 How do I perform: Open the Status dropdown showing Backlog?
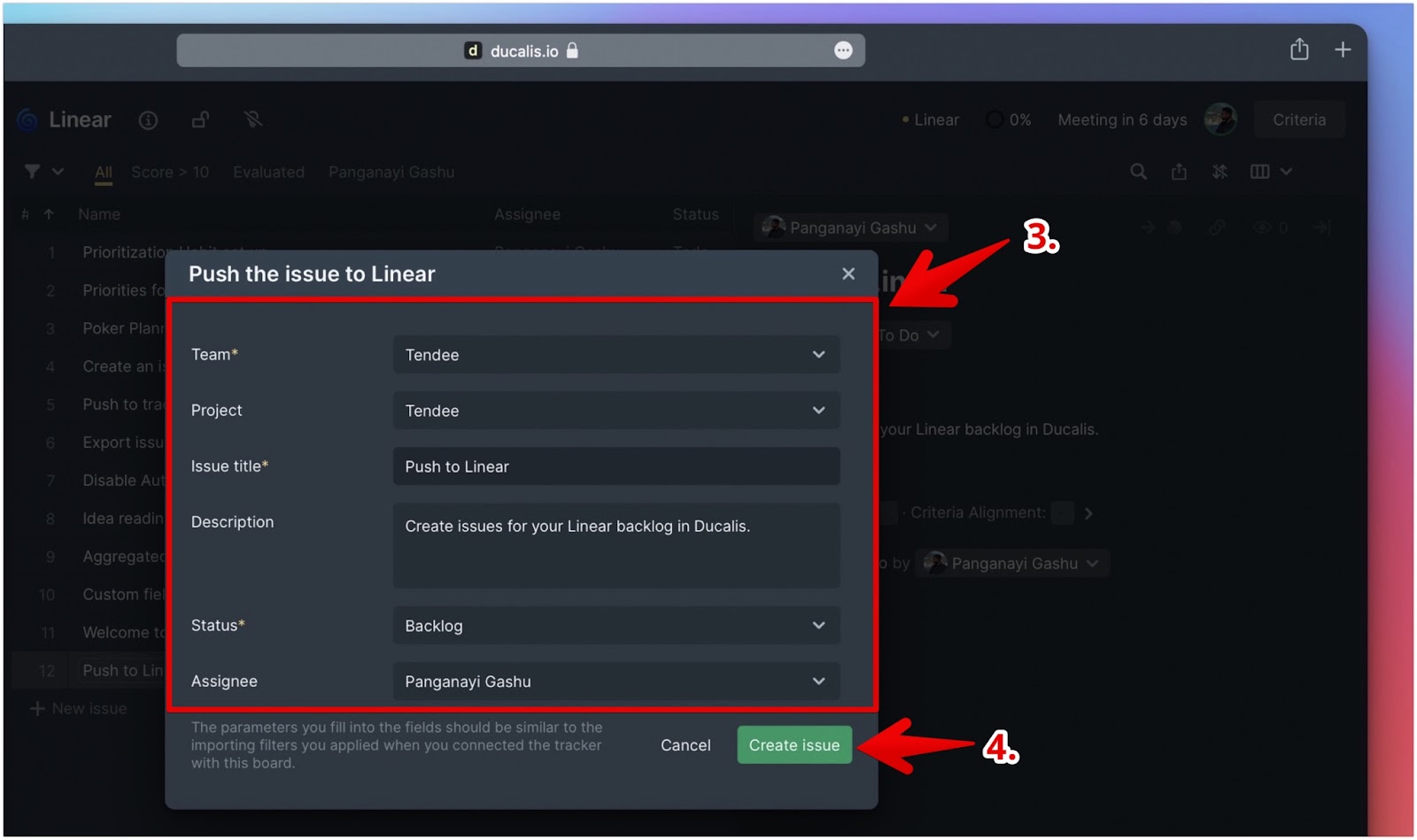(x=616, y=626)
